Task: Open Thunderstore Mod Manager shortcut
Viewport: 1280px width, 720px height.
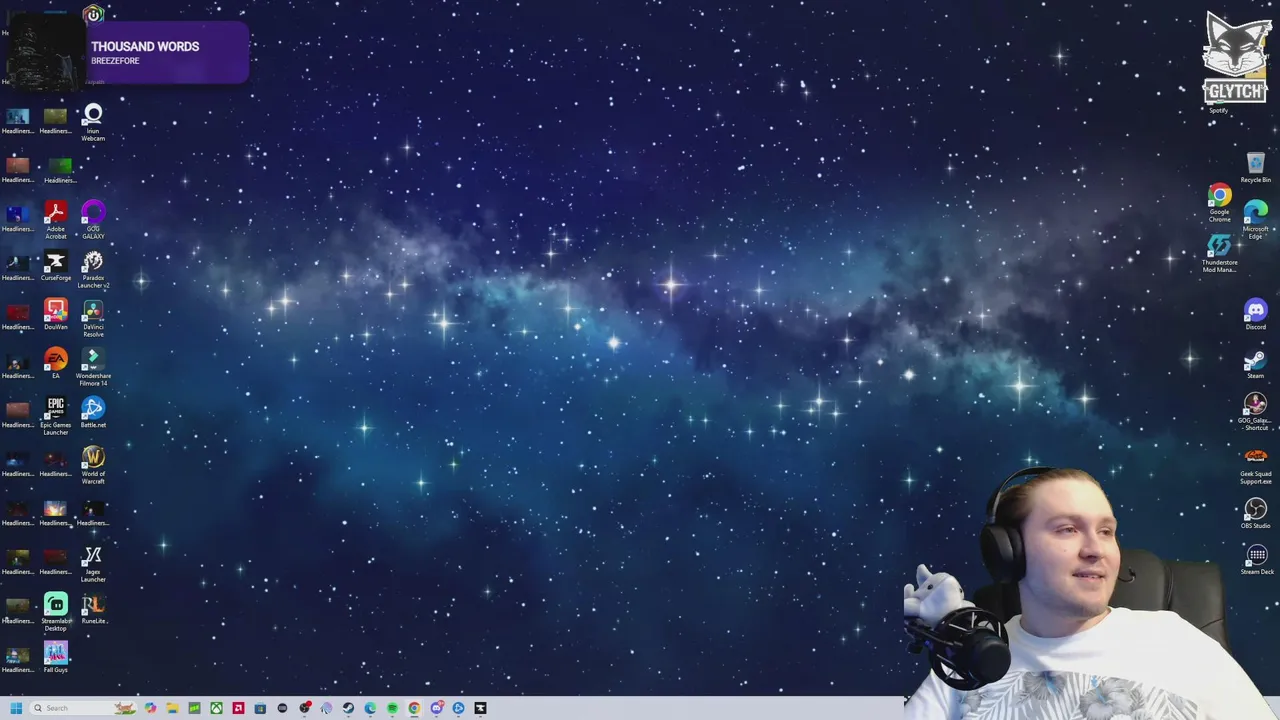Action: 1219,254
